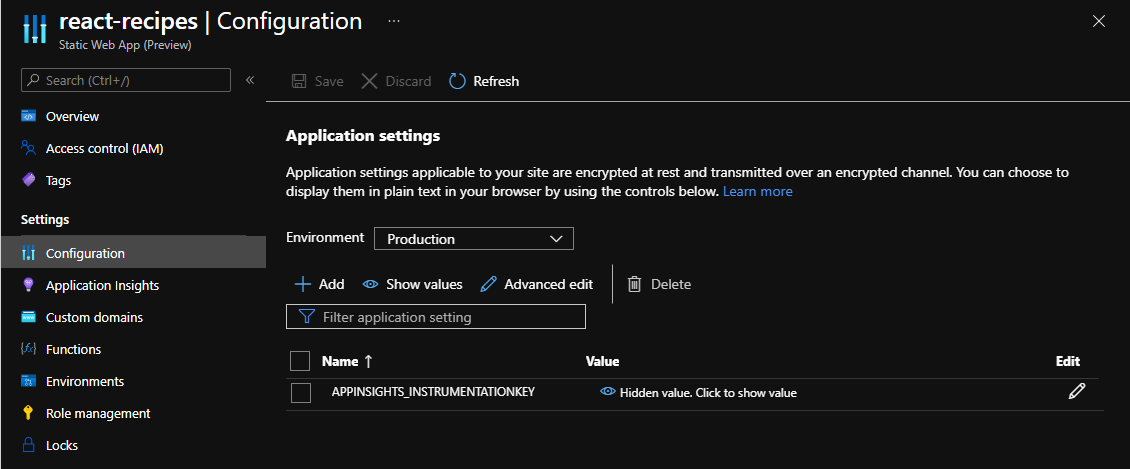This screenshot has width=1130, height=469.
Task: Open the ellipsis more options menu
Action: [393, 21]
